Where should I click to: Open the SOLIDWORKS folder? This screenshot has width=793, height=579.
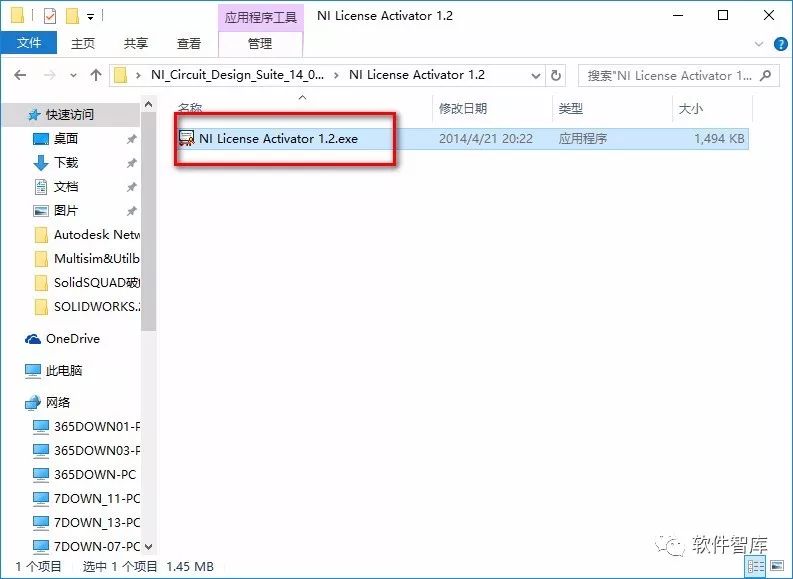point(96,306)
